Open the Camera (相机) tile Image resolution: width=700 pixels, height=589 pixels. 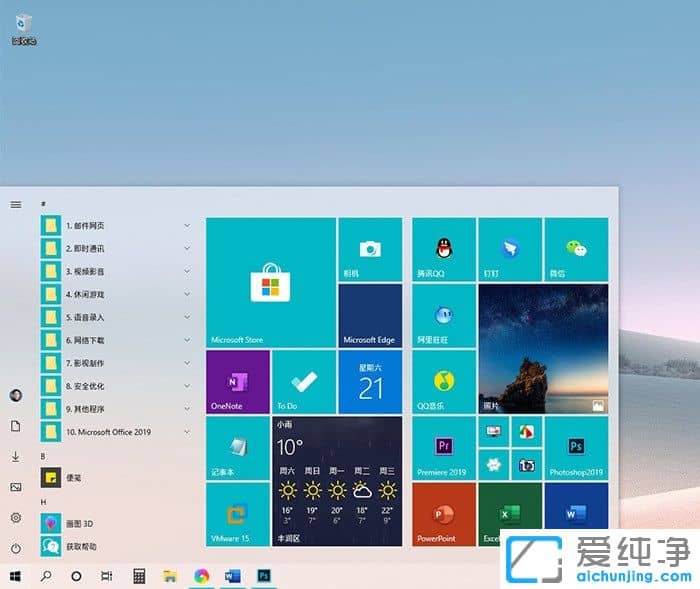coord(370,250)
